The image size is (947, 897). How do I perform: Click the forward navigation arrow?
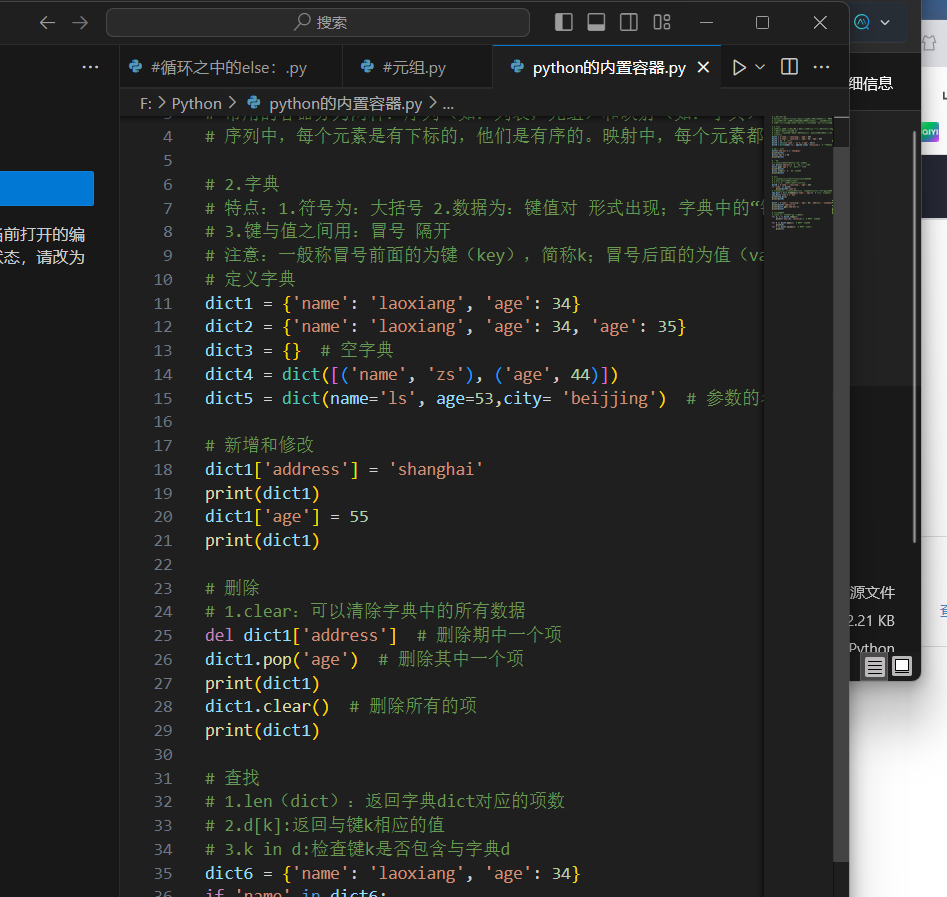pos(81,22)
